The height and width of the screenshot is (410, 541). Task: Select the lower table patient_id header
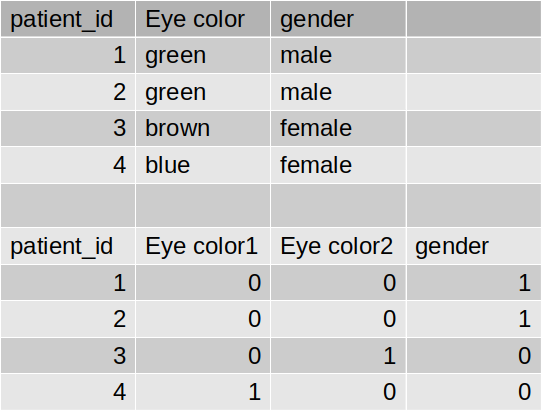coord(68,246)
